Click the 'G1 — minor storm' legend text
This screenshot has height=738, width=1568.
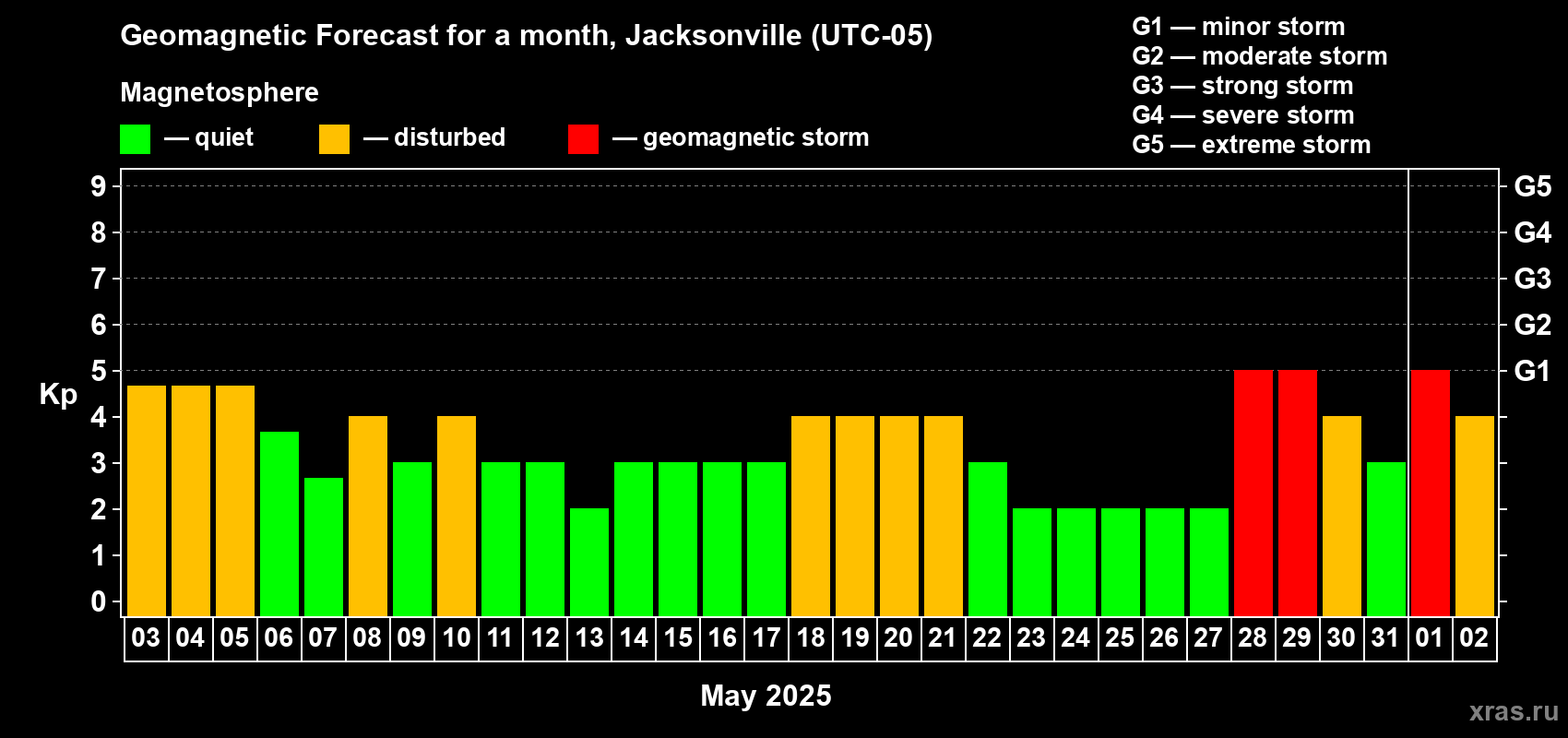coord(1239,27)
